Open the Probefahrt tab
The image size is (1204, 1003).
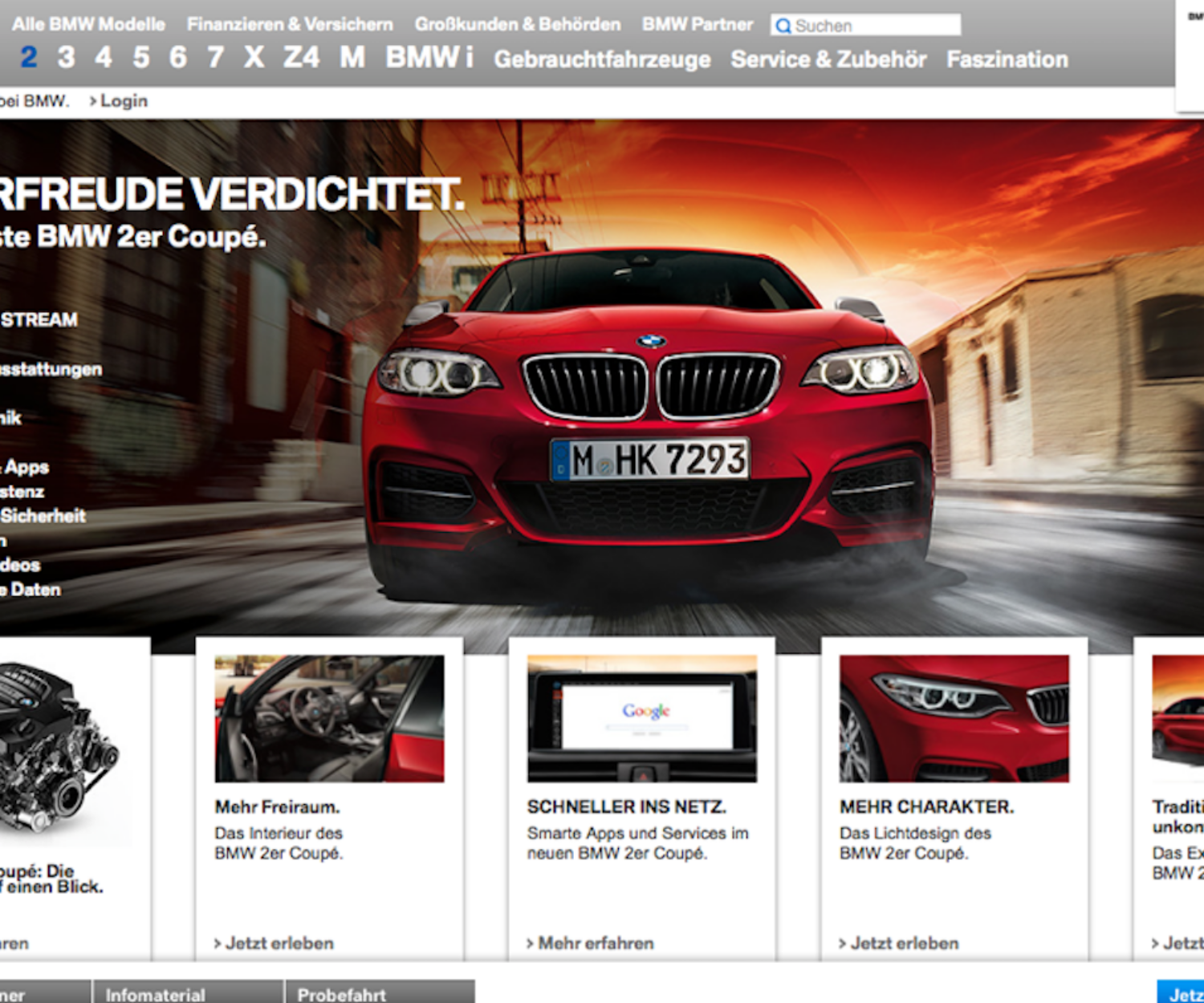point(342,995)
